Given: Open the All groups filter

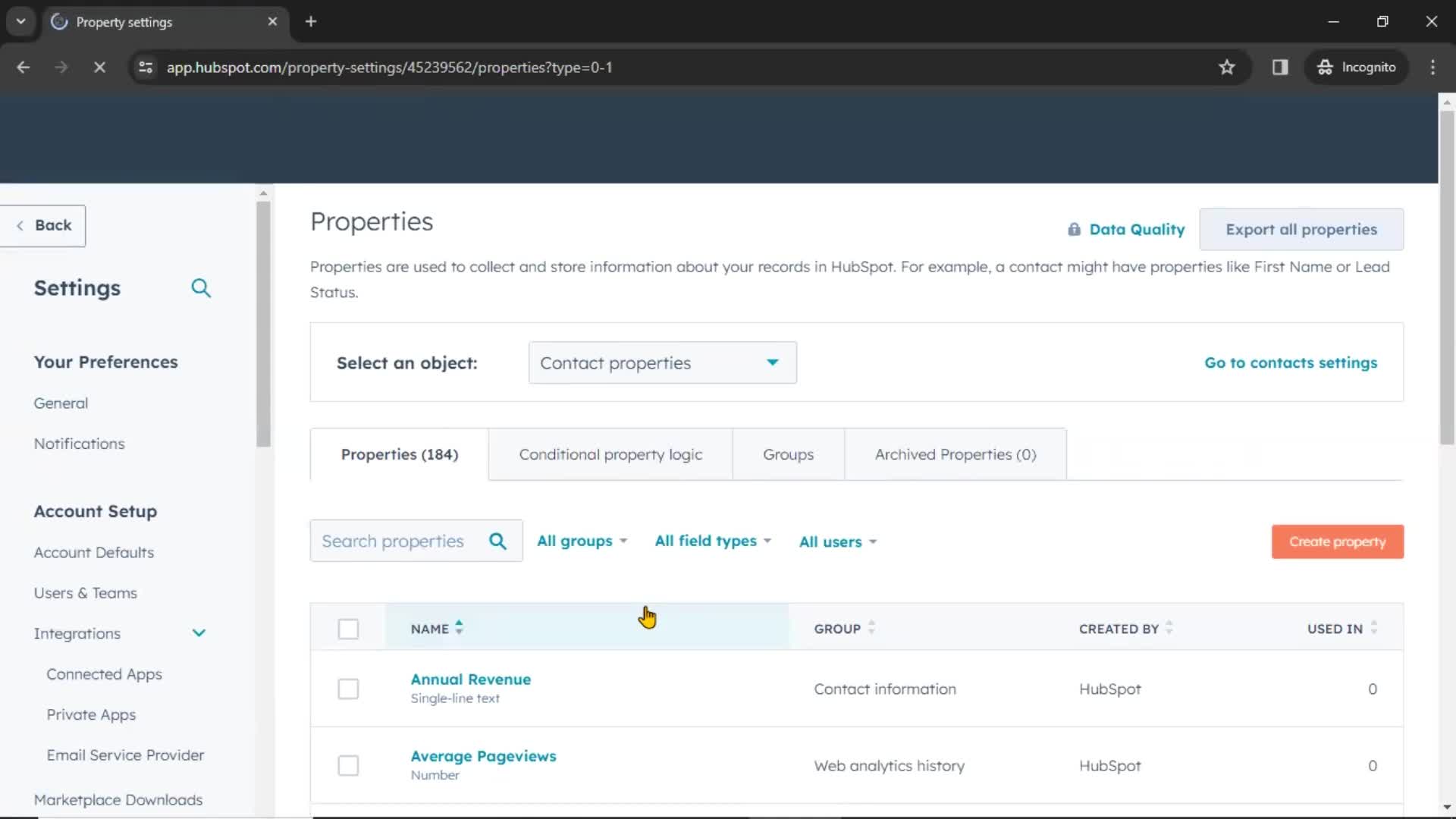Looking at the screenshot, I should tap(582, 541).
